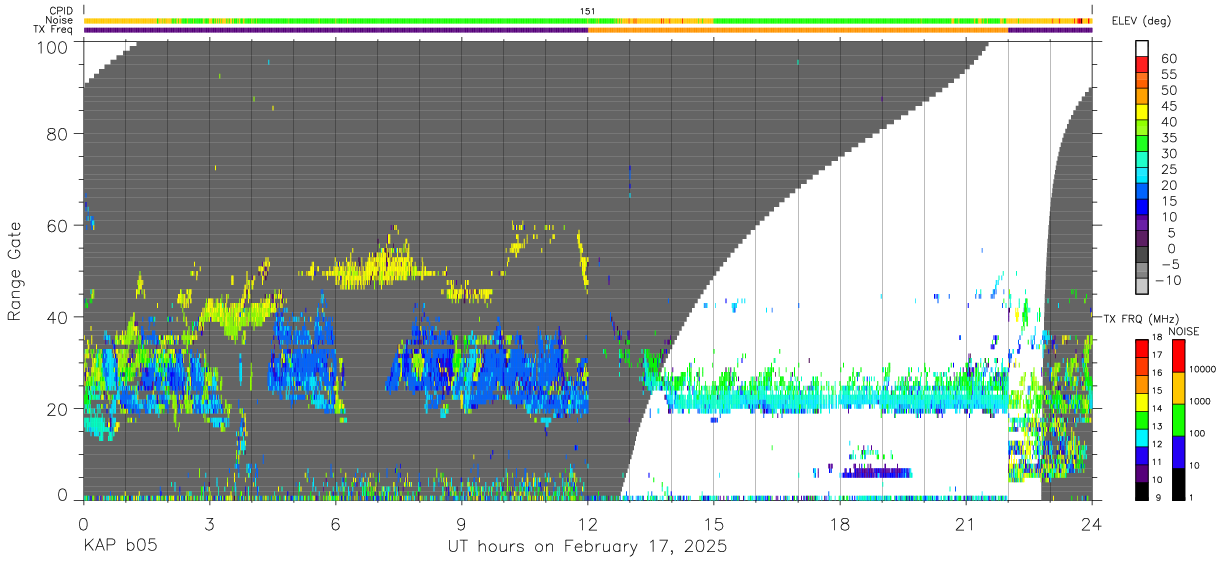Click the UT hour tick label 24
The width and height of the screenshot is (1228, 567).
[x=1092, y=522]
